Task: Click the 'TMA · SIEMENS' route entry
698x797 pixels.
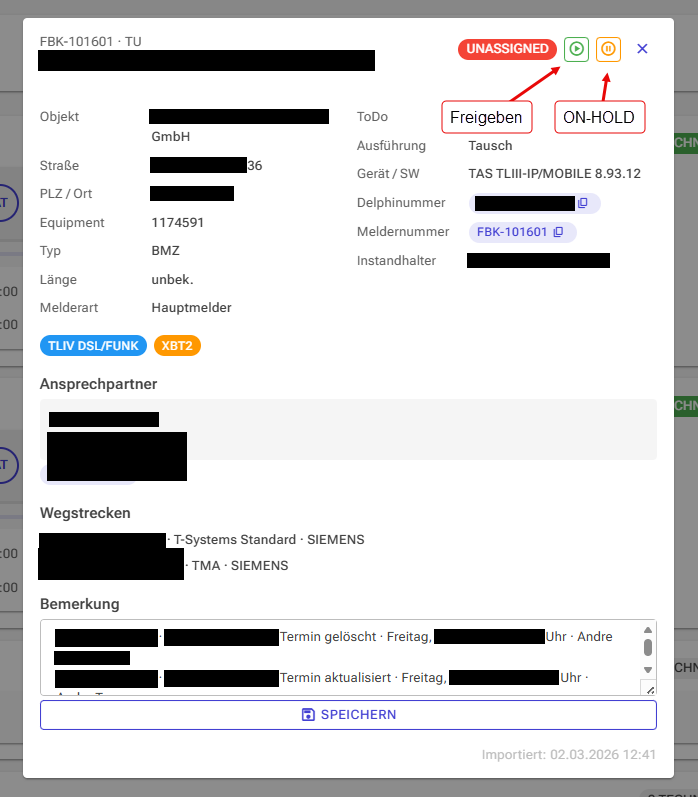Action: 239,566
